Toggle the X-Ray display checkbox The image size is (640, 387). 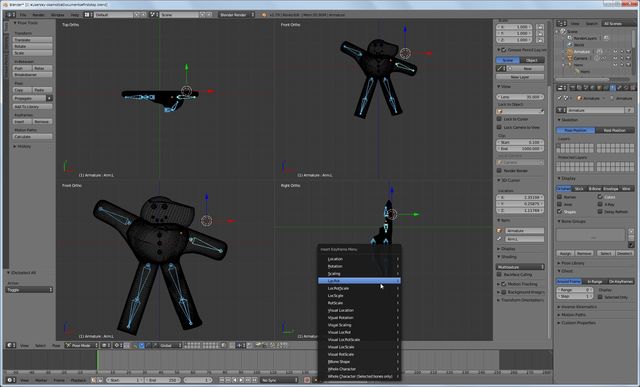coord(600,204)
